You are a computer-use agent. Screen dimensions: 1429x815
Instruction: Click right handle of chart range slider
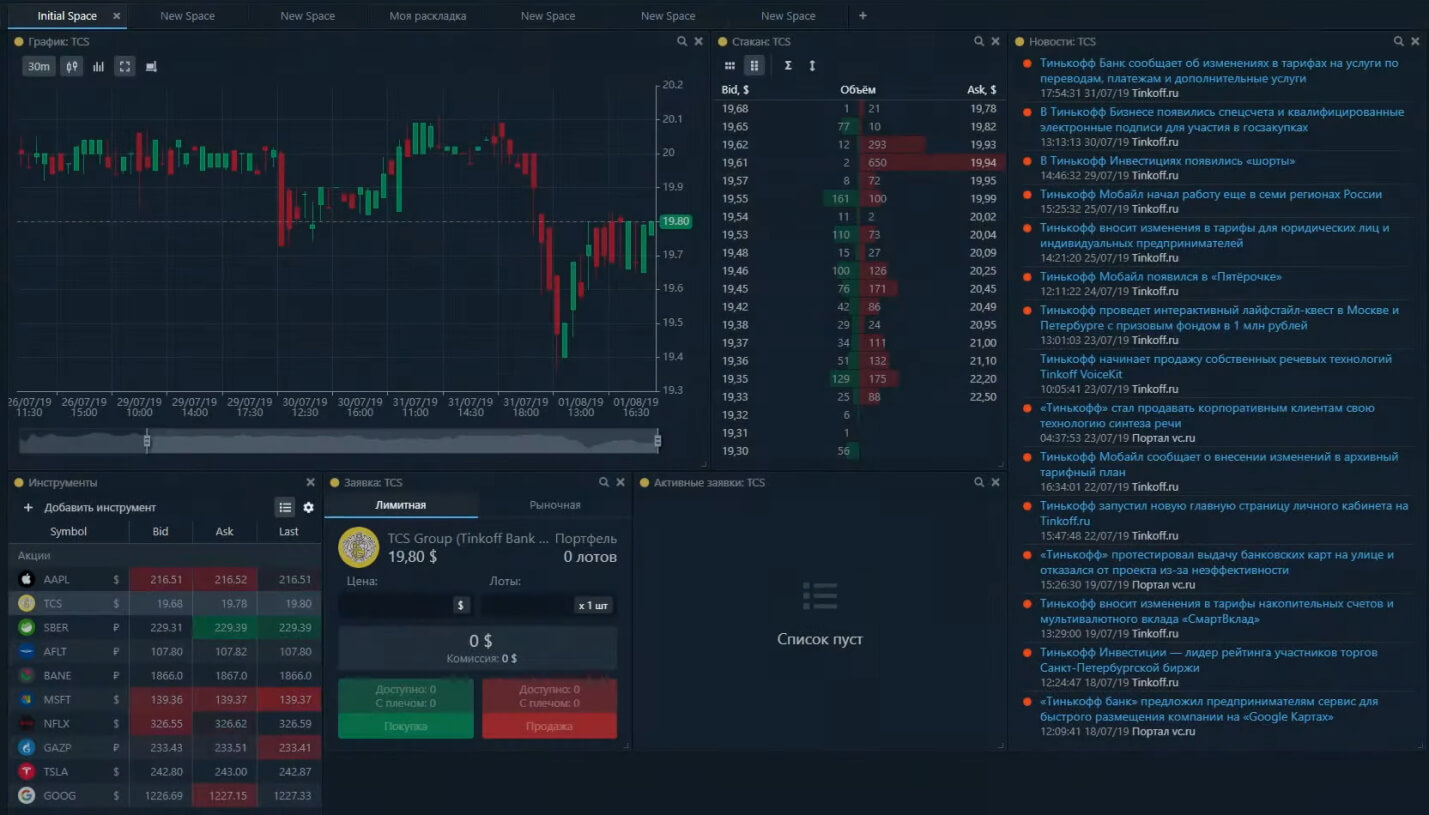point(657,441)
